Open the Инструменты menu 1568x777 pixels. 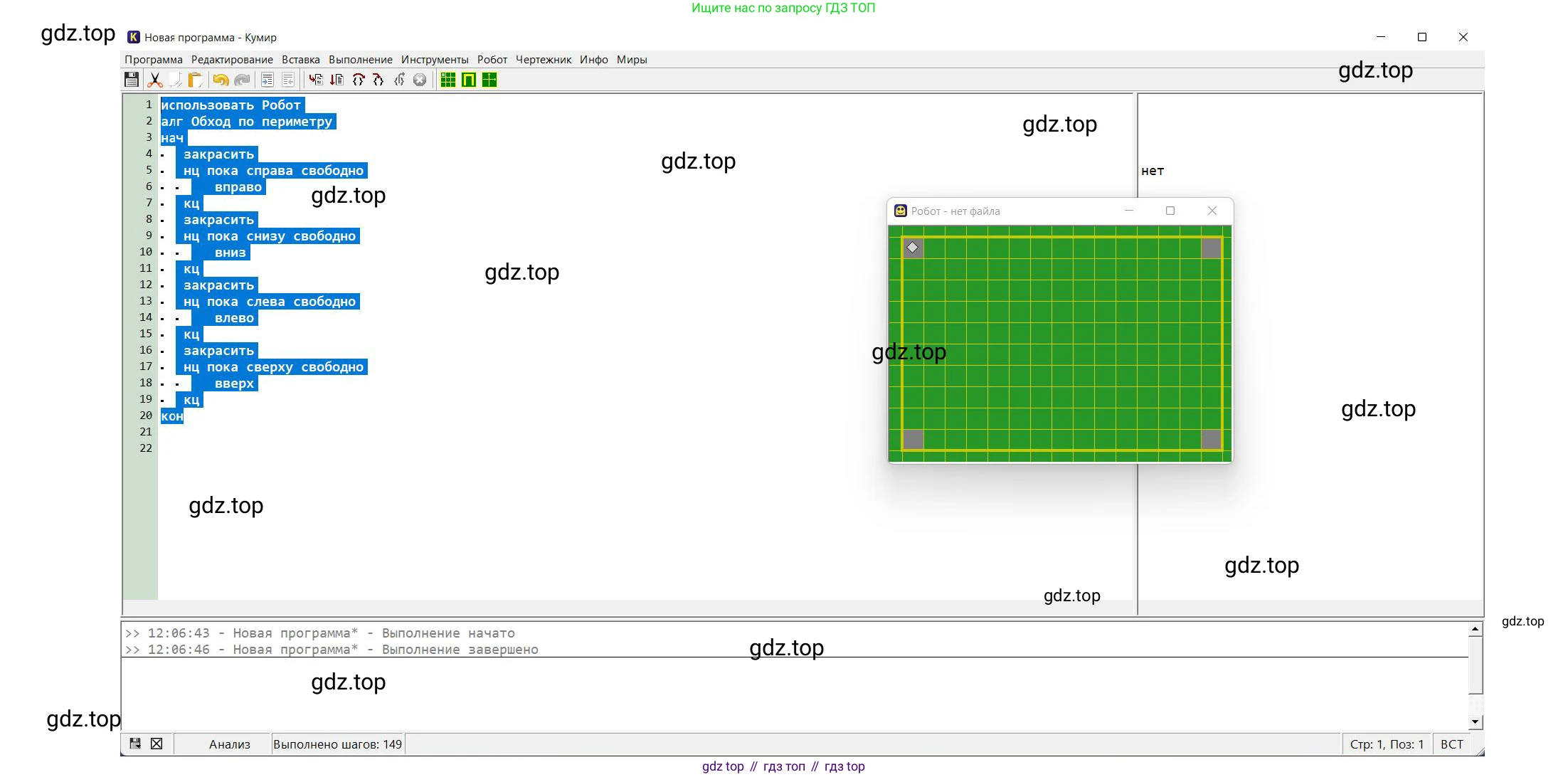tap(435, 60)
